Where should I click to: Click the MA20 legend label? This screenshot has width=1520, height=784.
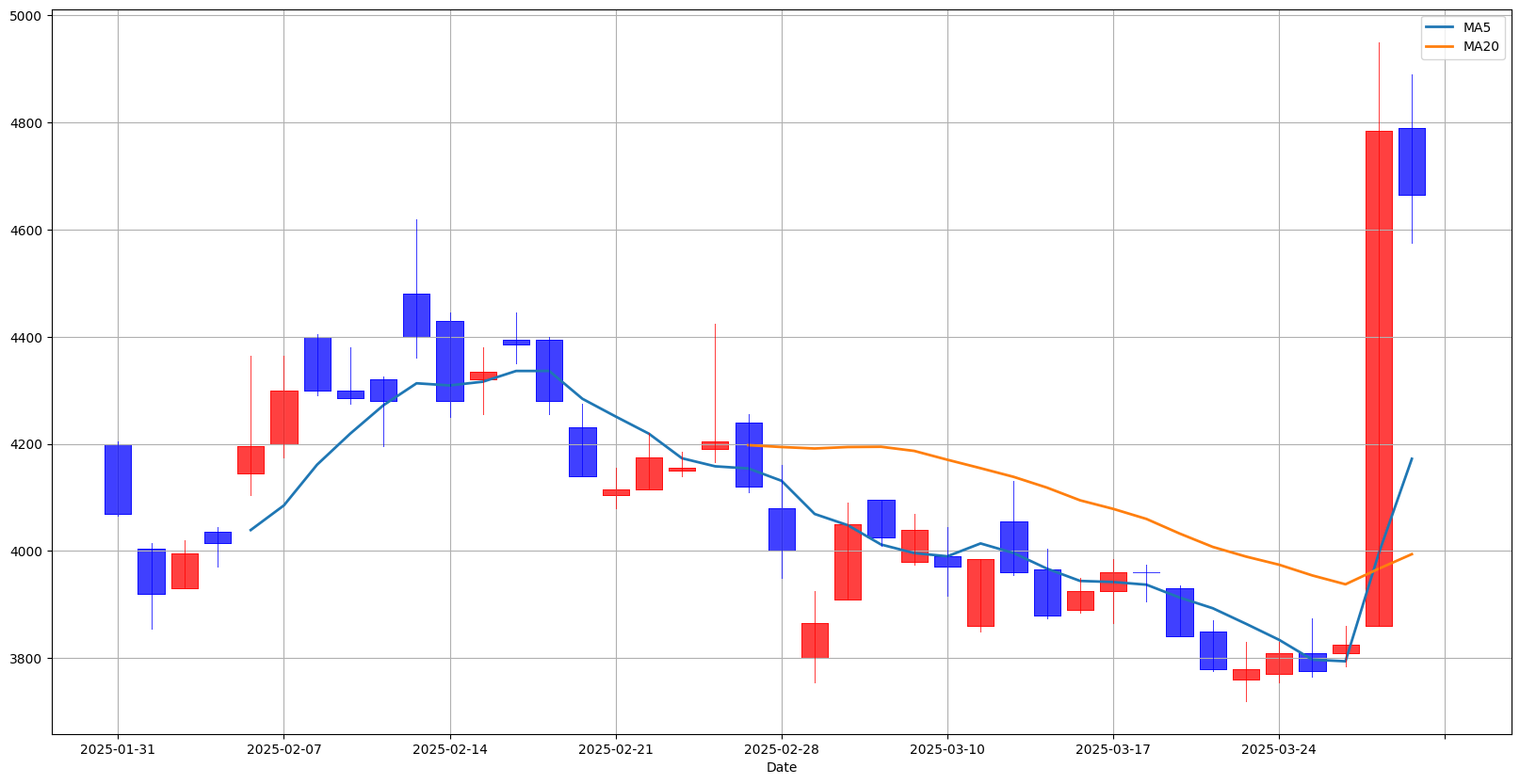1480,46
